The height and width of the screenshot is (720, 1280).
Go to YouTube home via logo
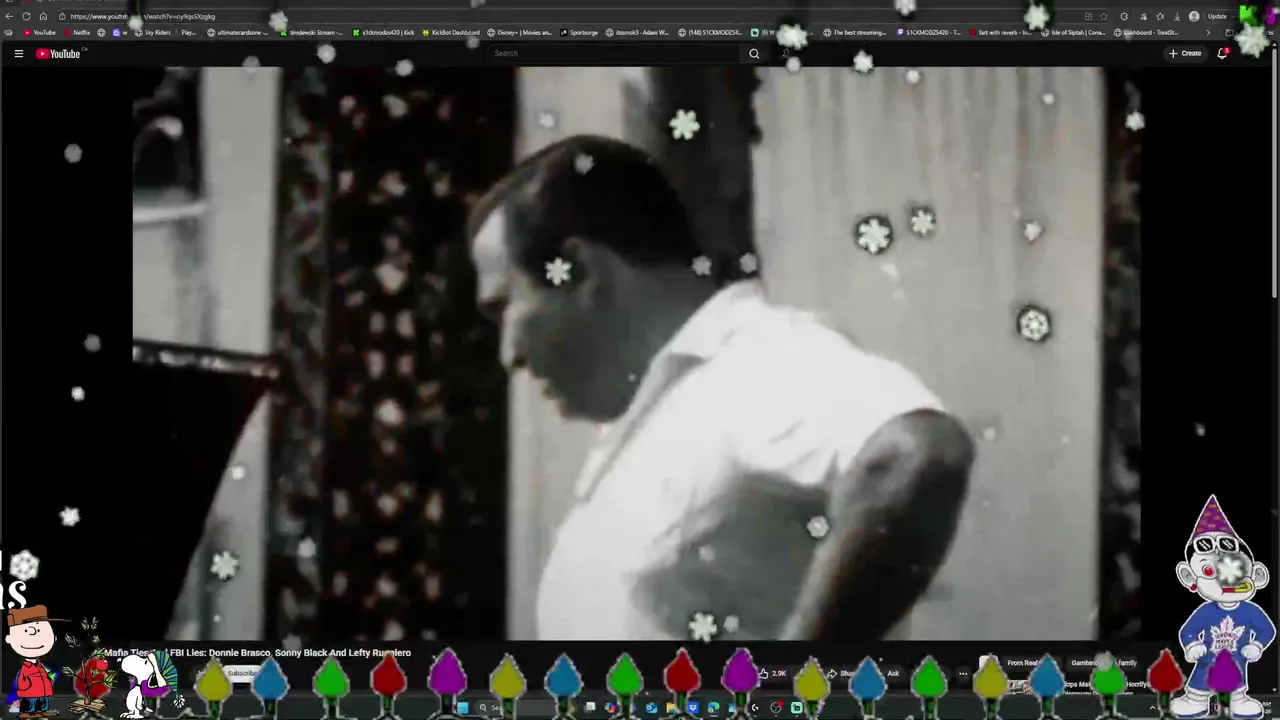click(x=58, y=54)
